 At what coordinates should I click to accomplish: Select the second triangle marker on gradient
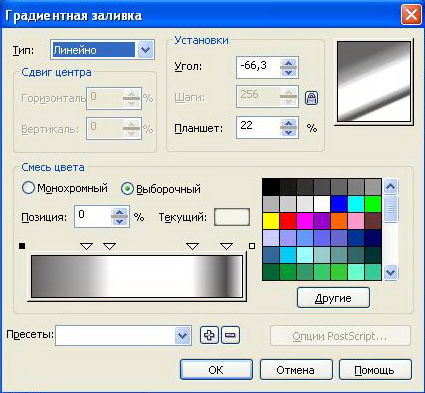pyautogui.click(x=109, y=246)
